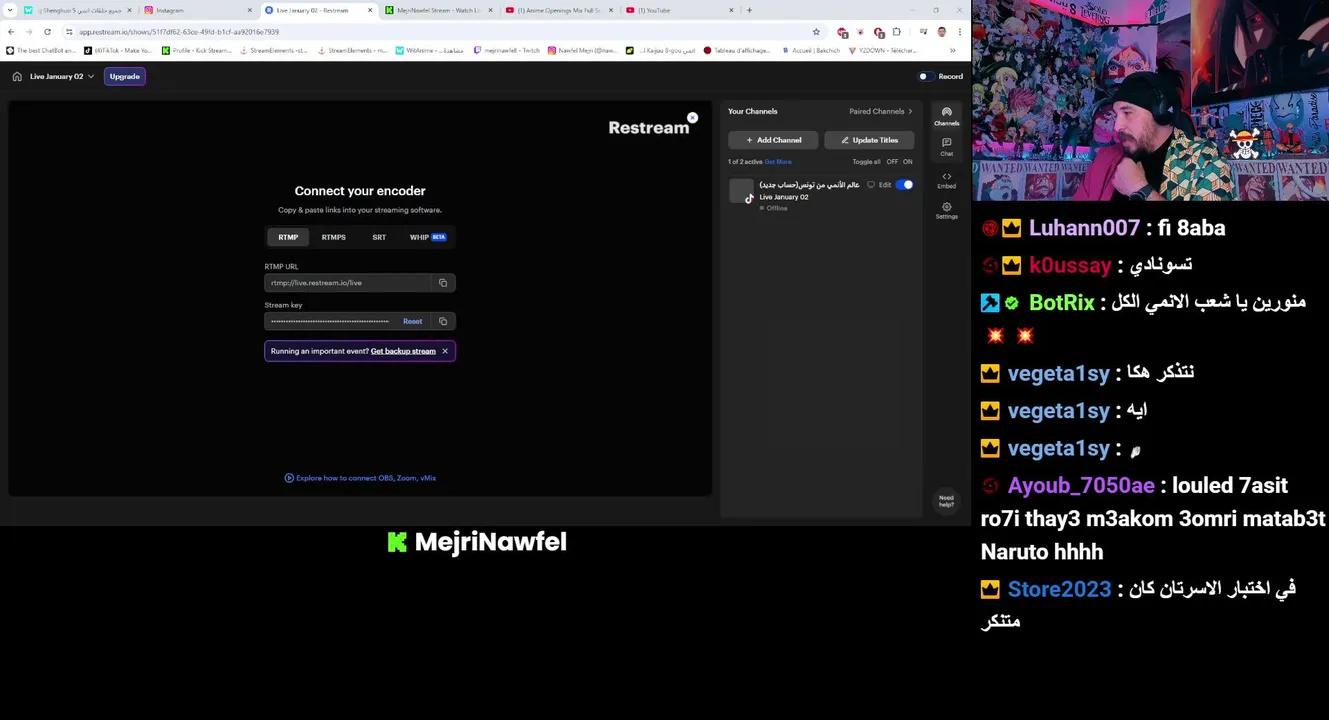Open The best ChatBot bookmark
The width and height of the screenshot is (1329, 720).
41,50
